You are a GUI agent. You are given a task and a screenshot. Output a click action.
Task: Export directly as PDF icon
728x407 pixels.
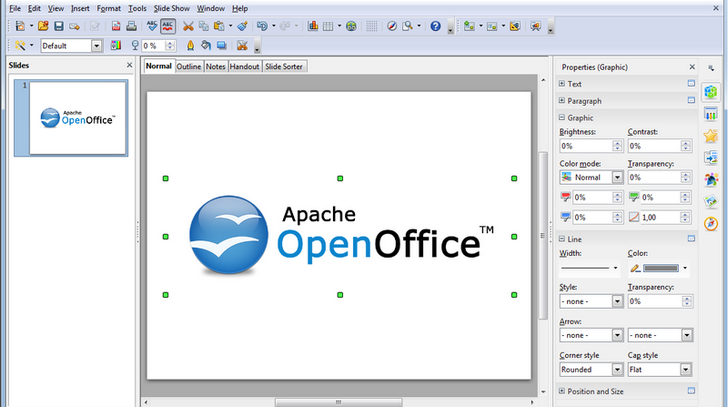(x=116, y=26)
